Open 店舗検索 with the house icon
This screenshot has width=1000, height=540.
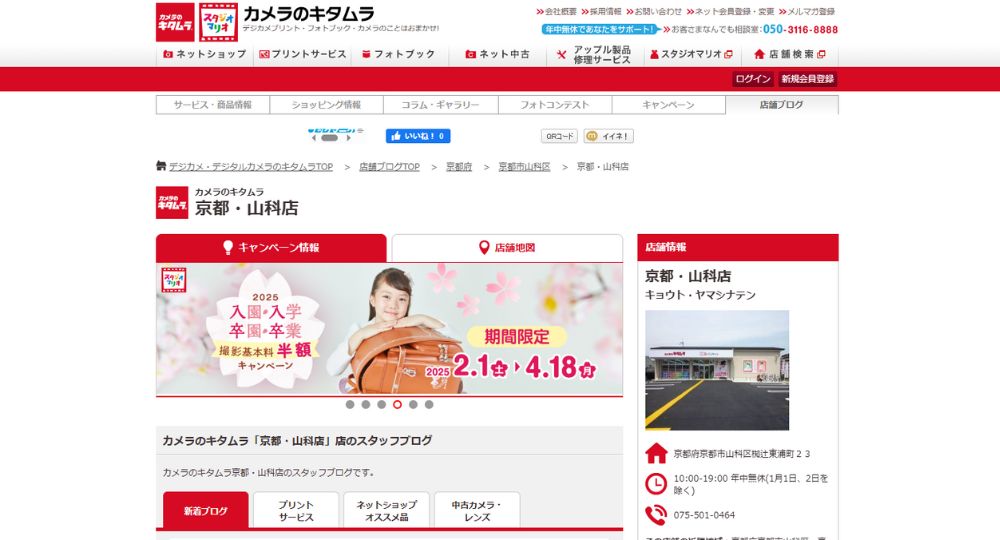tap(790, 55)
